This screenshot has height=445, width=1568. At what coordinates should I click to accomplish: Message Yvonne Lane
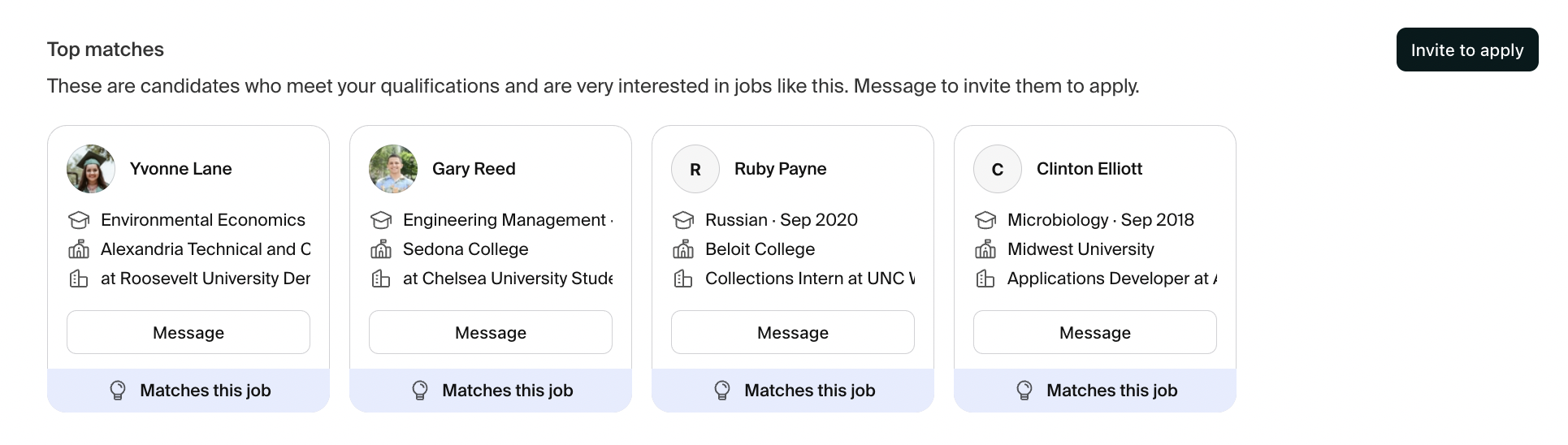(188, 332)
